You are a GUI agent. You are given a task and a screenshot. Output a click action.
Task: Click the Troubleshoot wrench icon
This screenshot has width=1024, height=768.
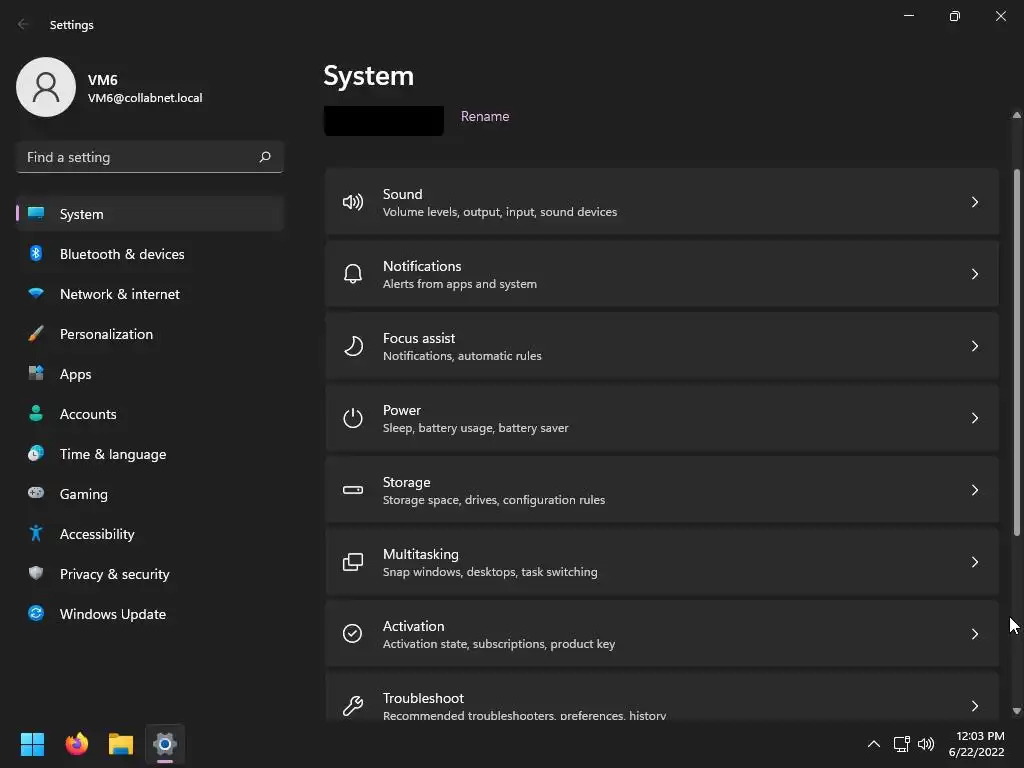tap(352, 705)
